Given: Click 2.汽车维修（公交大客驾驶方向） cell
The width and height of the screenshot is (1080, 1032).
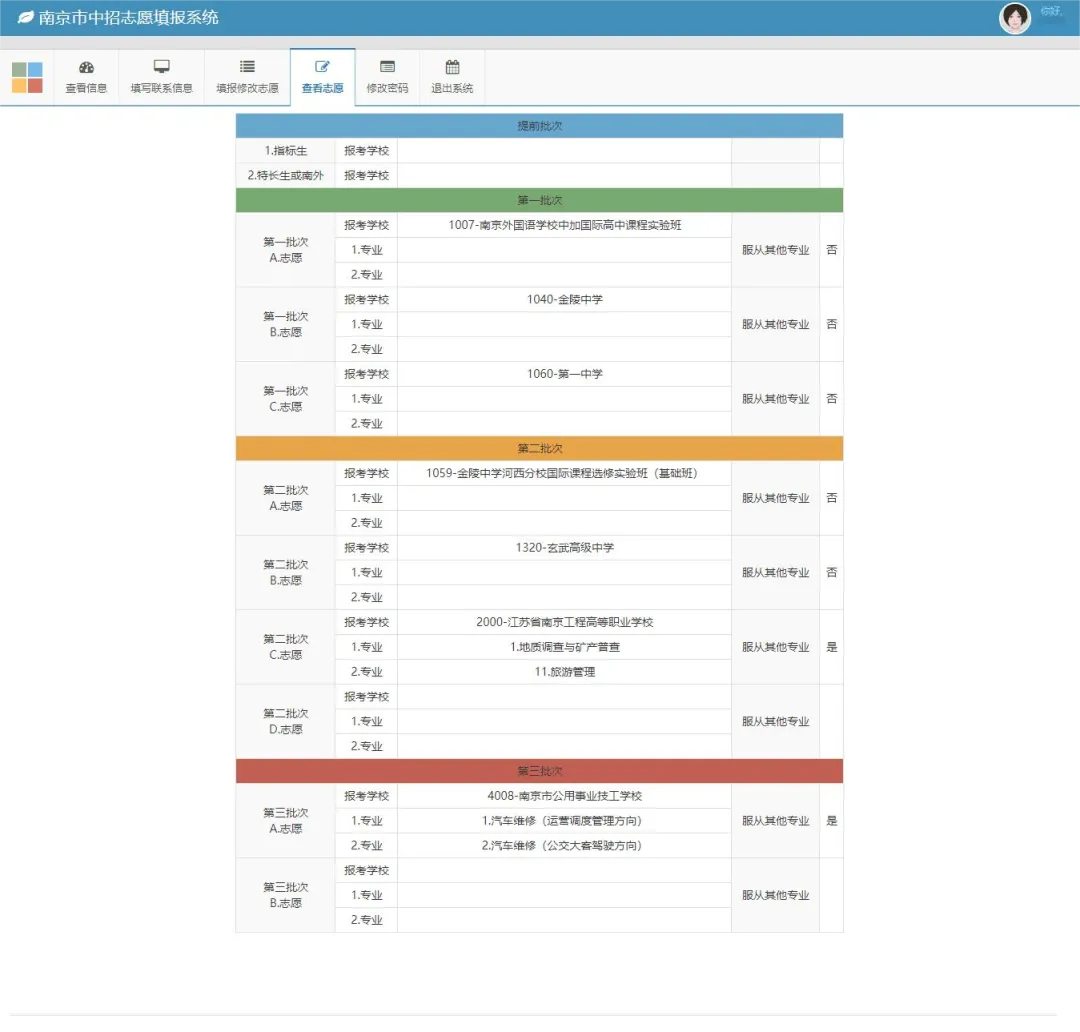Looking at the screenshot, I should click(x=565, y=845).
